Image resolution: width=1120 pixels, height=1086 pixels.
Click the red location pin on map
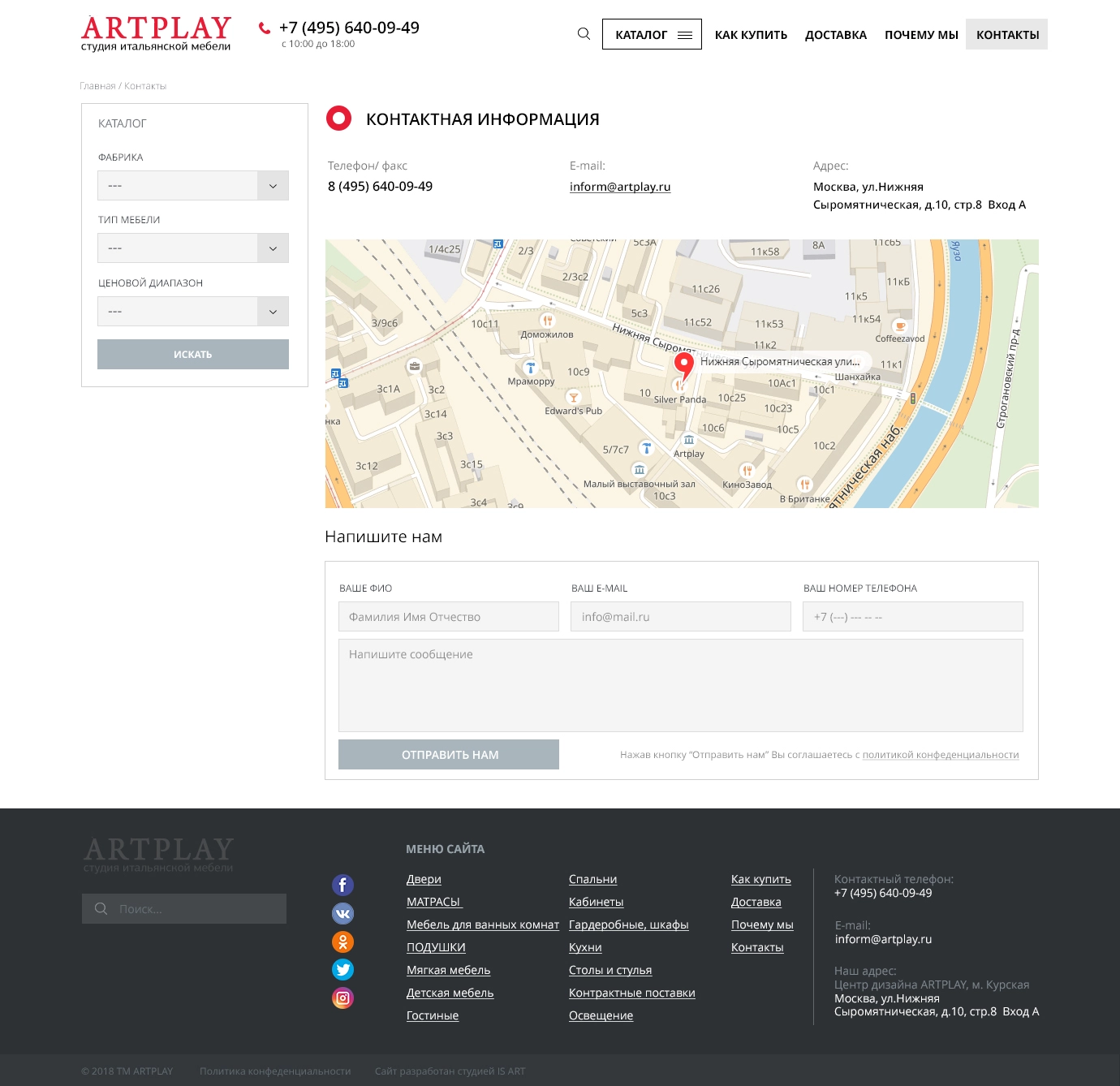click(684, 366)
